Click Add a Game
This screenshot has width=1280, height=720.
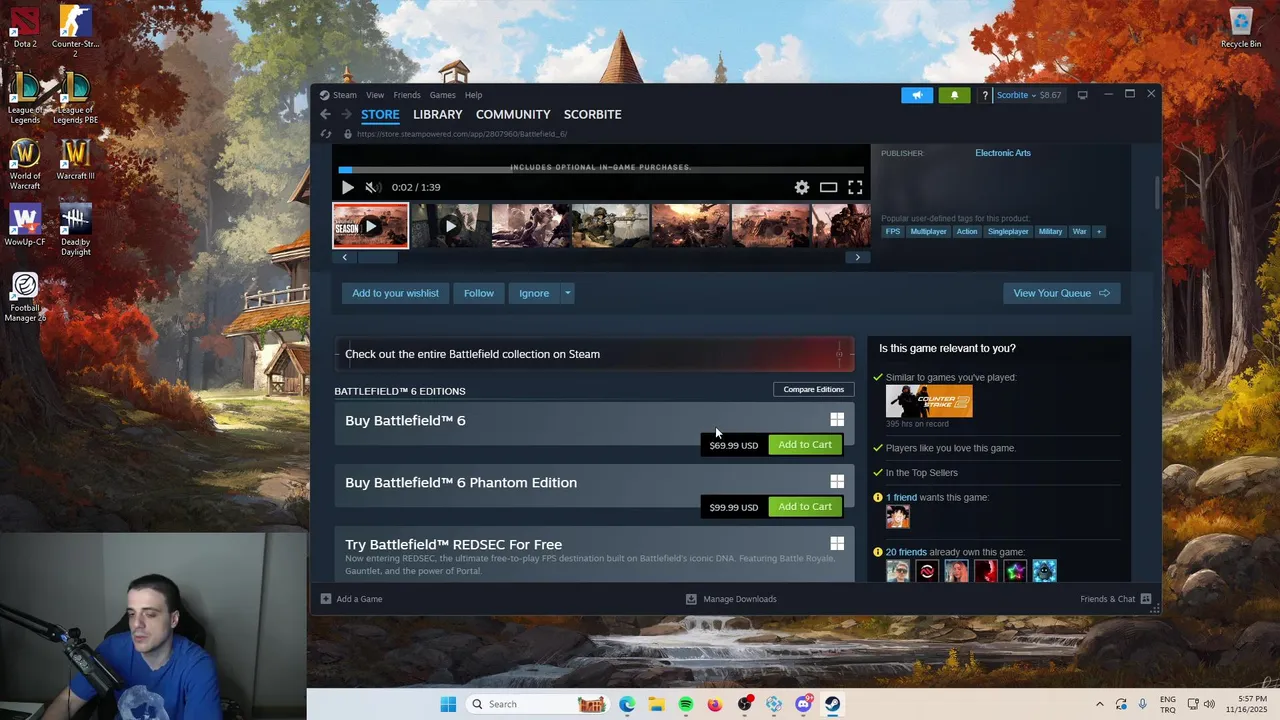tap(351, 599)
